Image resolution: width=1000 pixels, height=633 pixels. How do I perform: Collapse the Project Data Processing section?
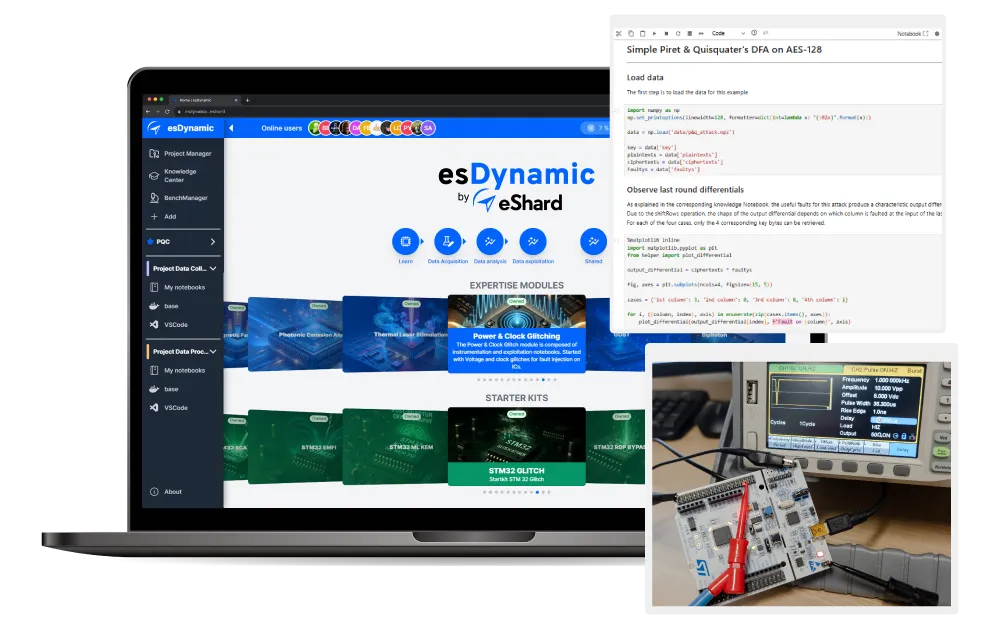214,349
